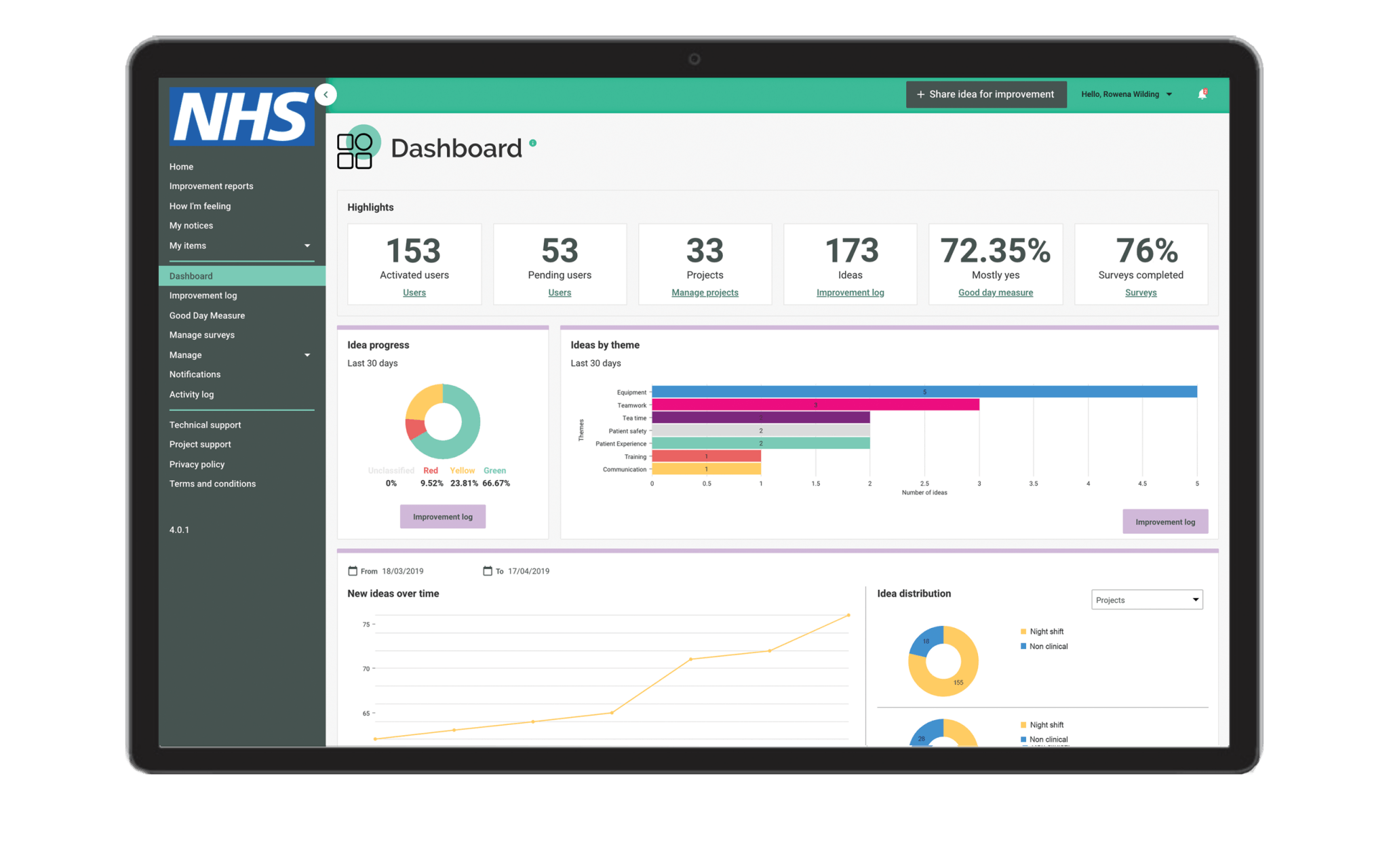Click the notification bell icon
1389x868 pixels.
coord(1202,94)
